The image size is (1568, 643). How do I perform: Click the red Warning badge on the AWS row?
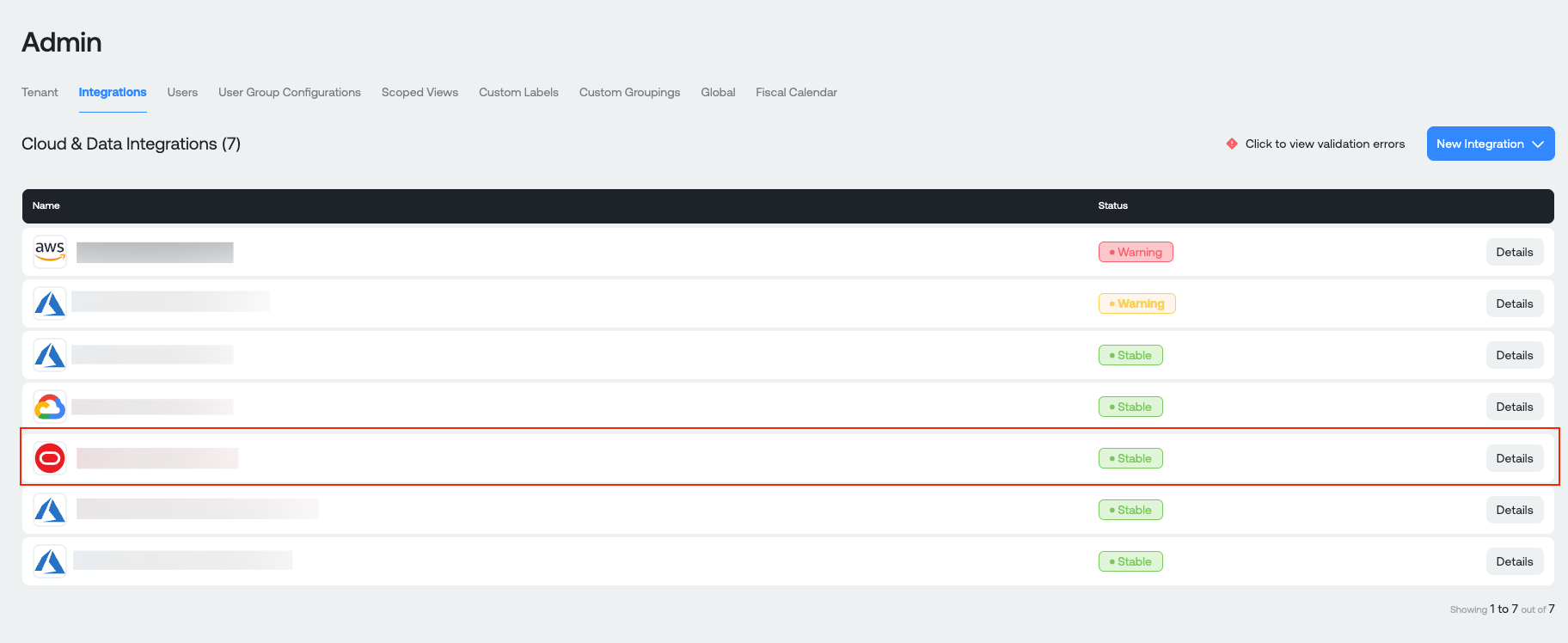pos(1136,252)
